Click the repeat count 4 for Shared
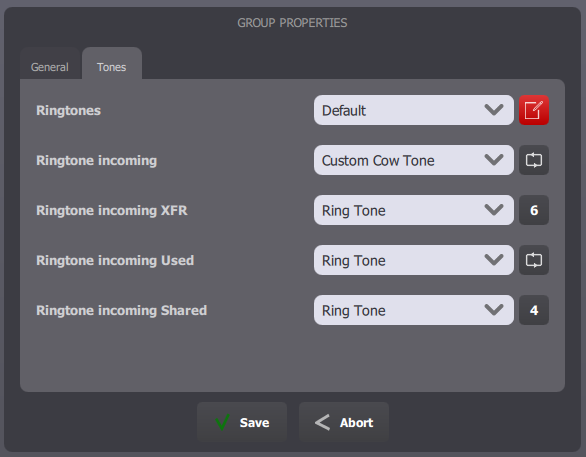 coord(534,310)
